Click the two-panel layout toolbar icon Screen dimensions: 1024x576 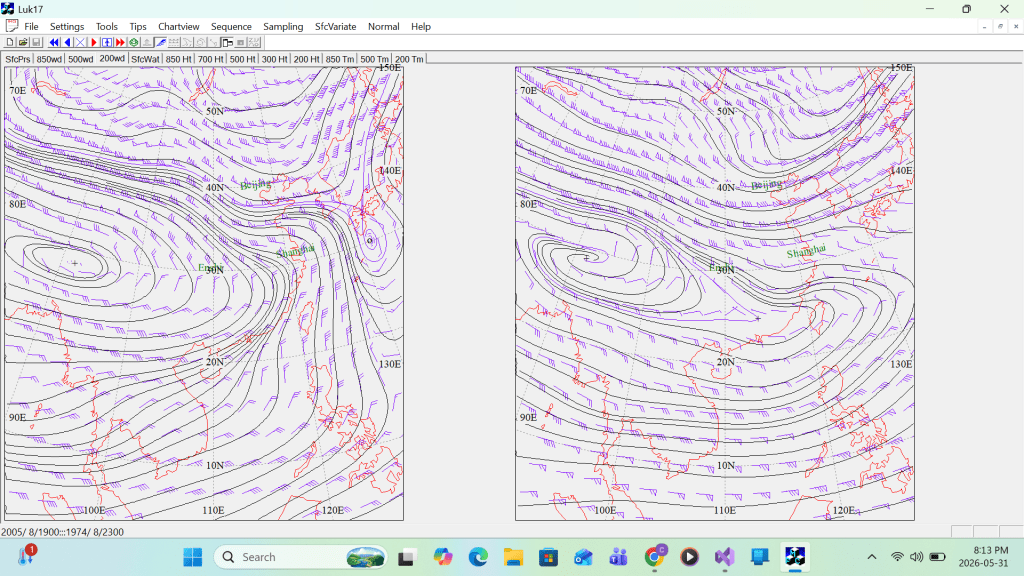227,42
